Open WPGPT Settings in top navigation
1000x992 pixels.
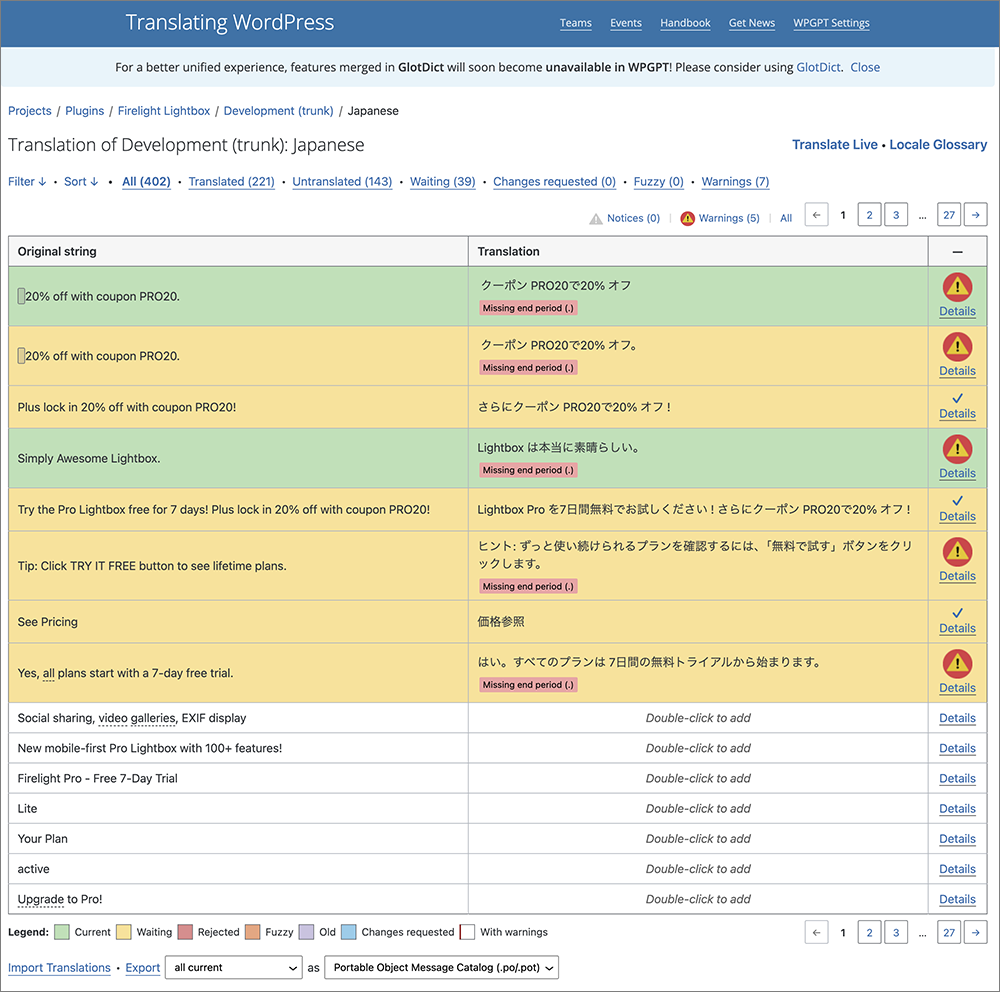pyautogui.click(x=831, y=23)
